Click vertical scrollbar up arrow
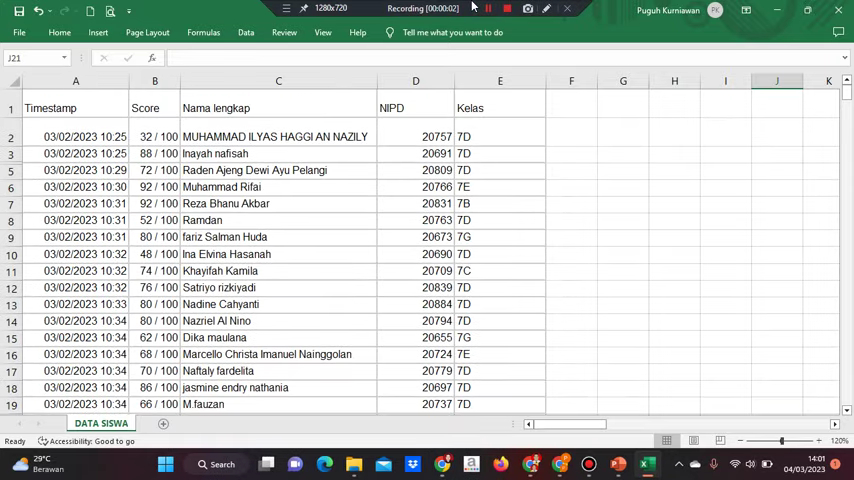Image resolution: width=854 pixels, height=480 pixels. [x=847, y=80]
